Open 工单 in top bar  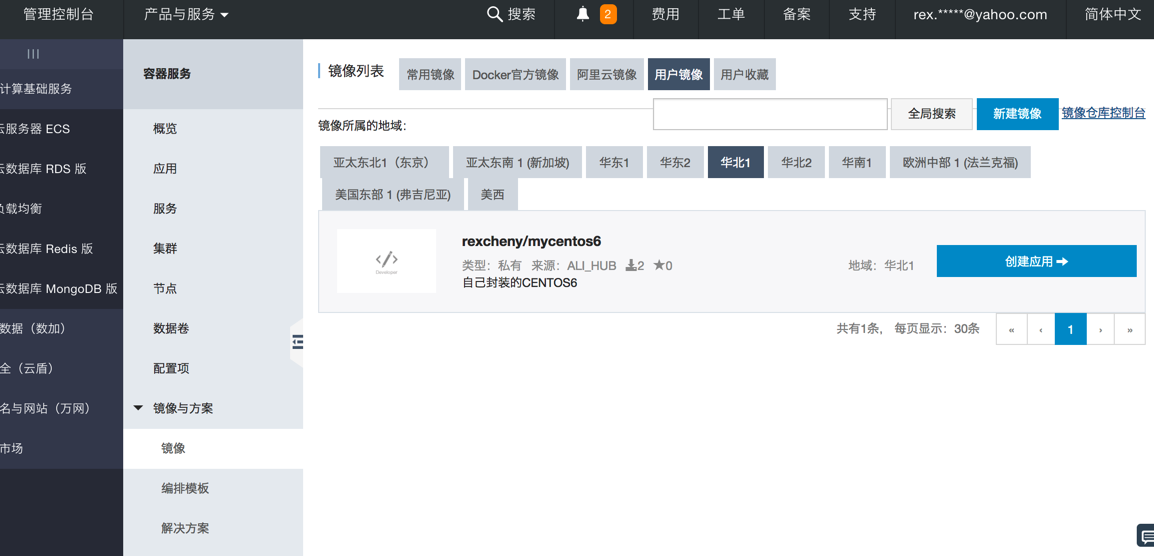pyautogui.click(x=731, y=14)
